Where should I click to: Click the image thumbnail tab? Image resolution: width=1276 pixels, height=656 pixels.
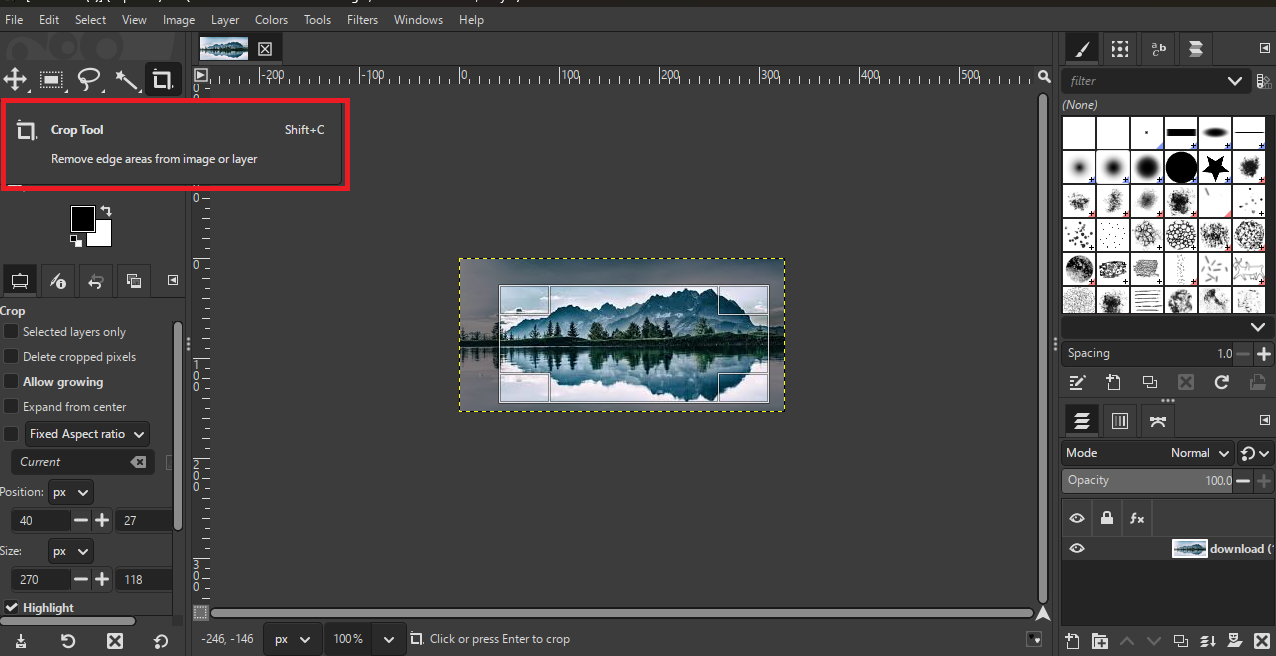pos(224,48)
